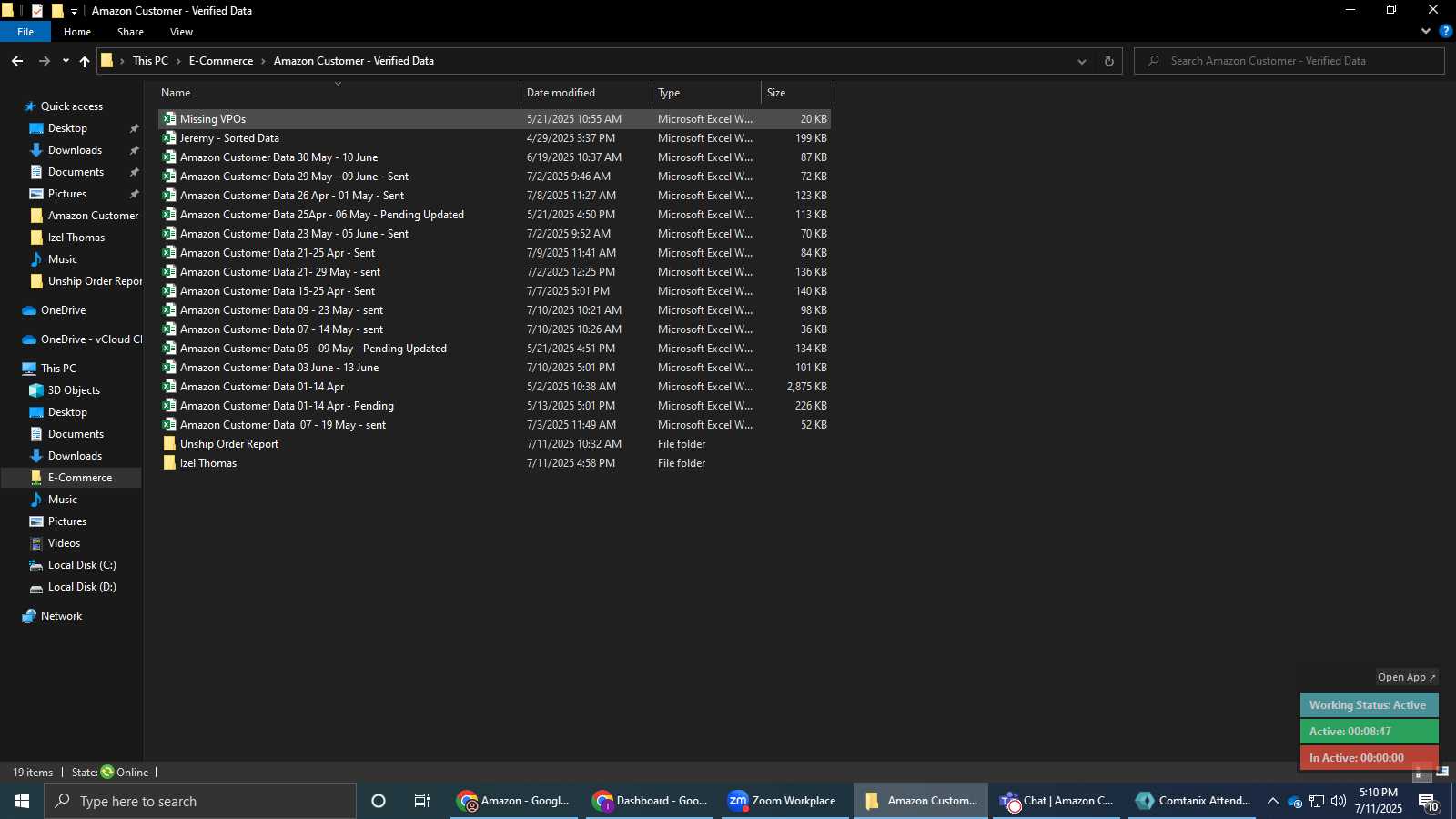
Task: Select the Unship Order Report folder icon in list
Action: 169,444
